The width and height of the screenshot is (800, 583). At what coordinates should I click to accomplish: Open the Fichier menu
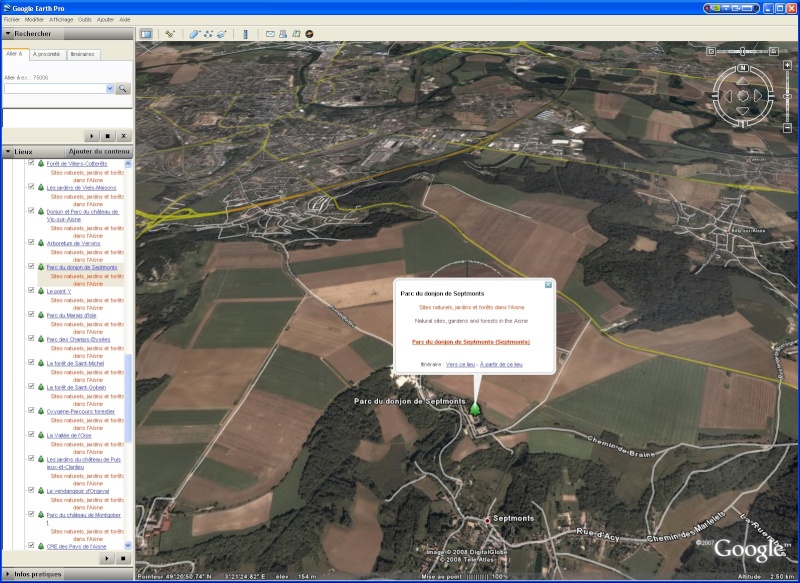point(11,20)
